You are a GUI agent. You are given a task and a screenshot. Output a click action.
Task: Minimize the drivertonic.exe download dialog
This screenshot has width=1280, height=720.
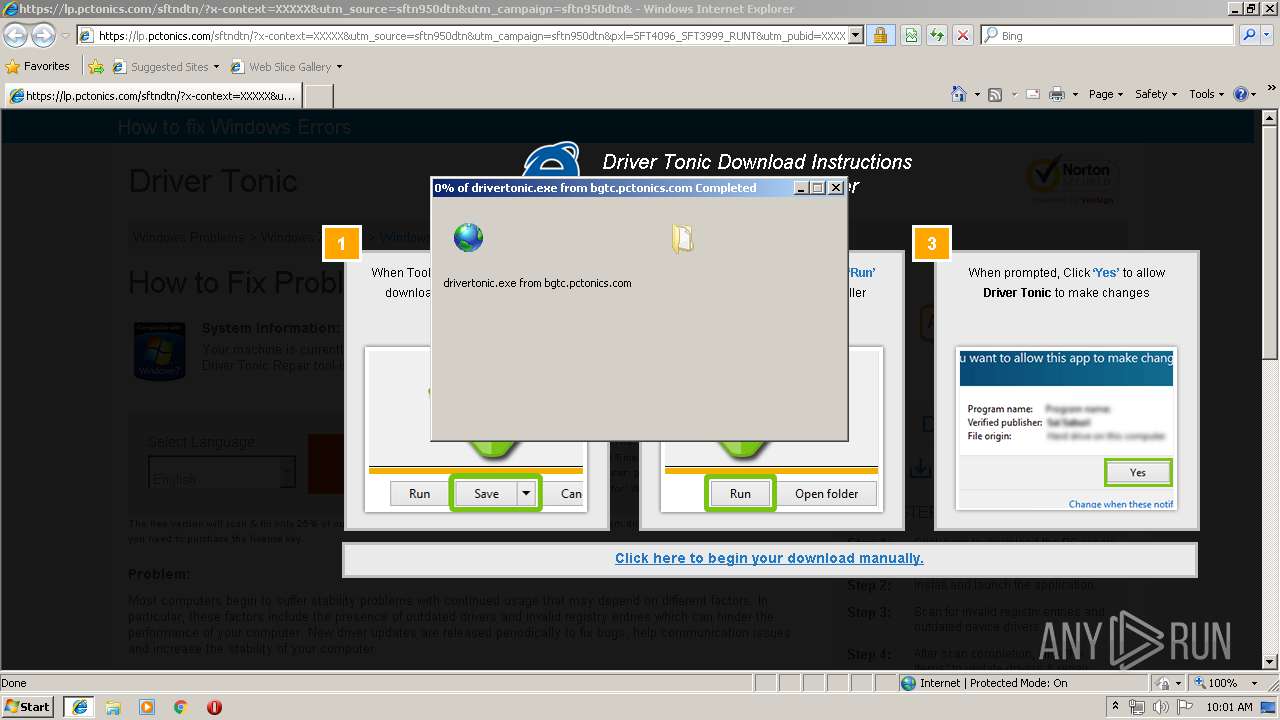pos(801,188)
